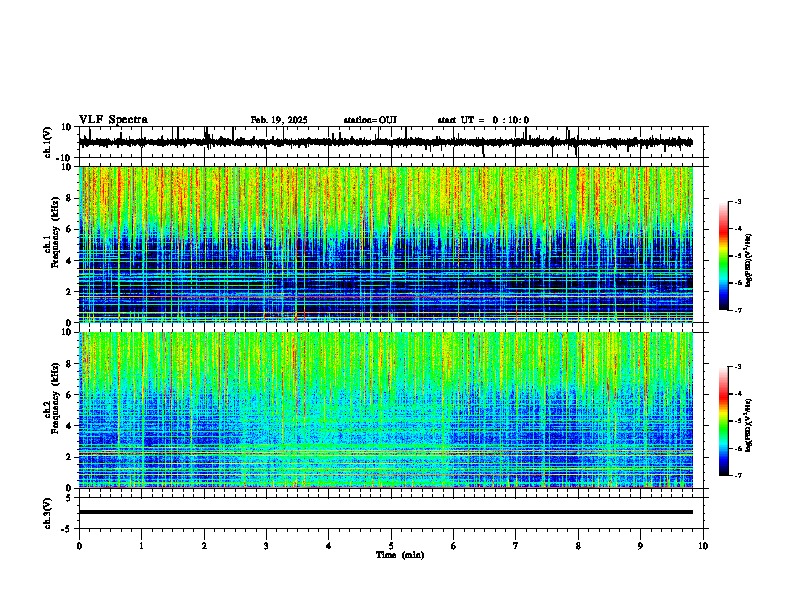Select the date text "Feb. 19, 2025"
Screen dimensions: 792x612
click(279, 120)
